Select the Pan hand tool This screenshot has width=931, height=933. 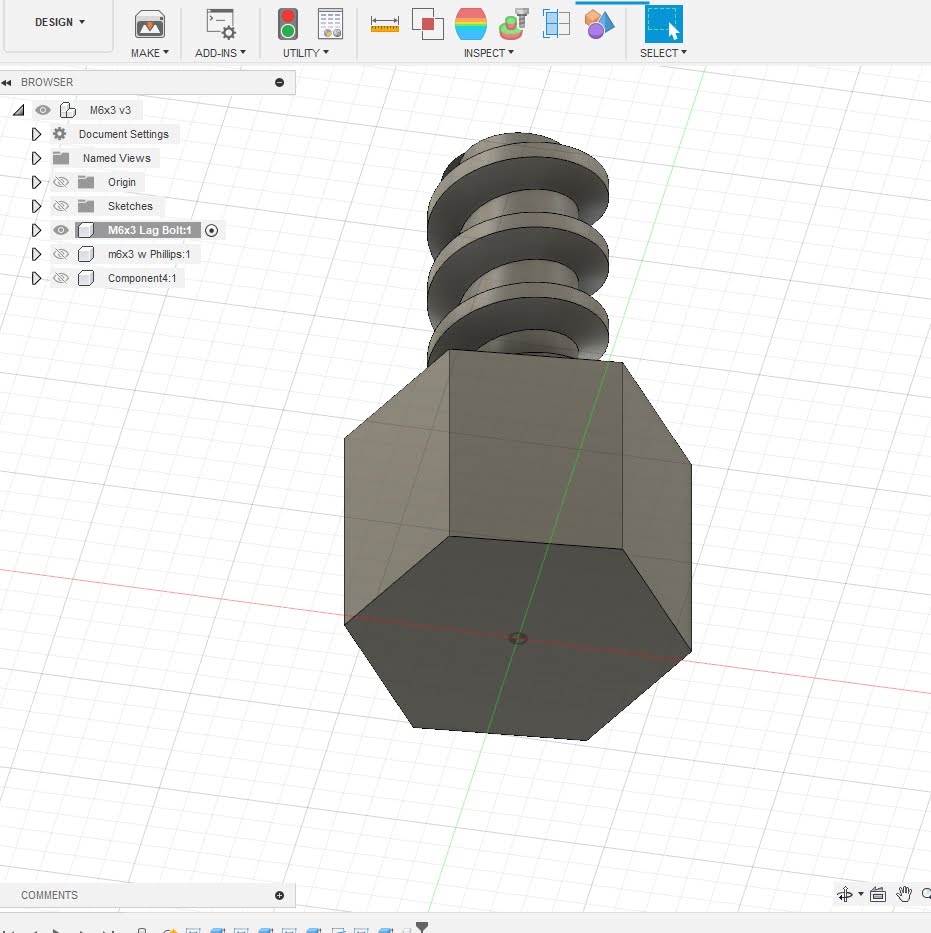tap(904, 894)
